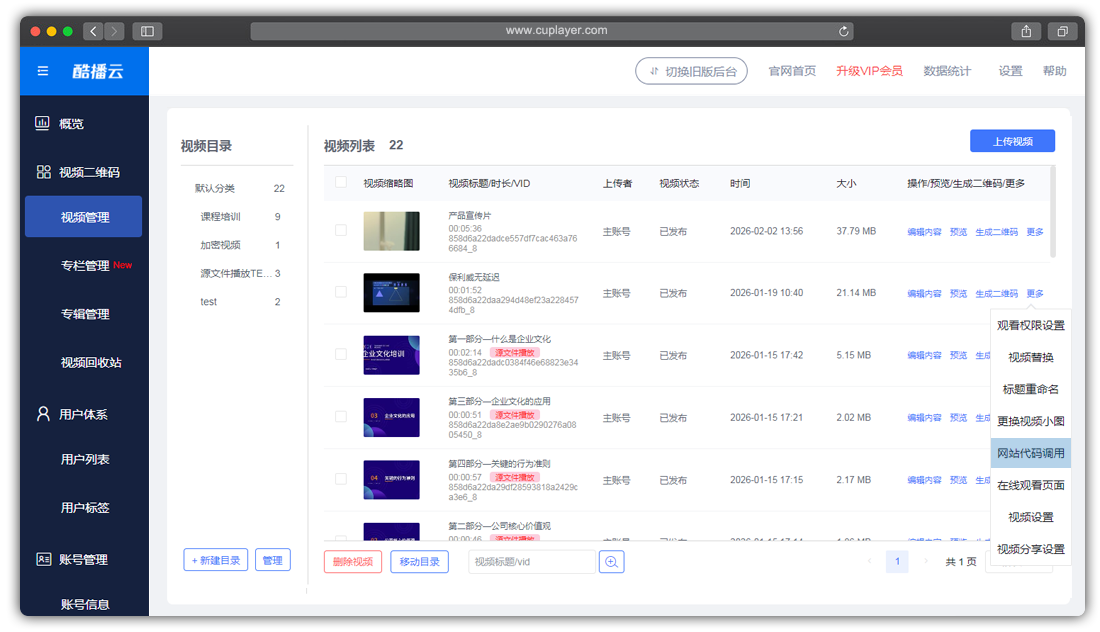This screenshot has width=1100, height=632.
Task: Click the + 新建目录 button
Action: (215, 560)
